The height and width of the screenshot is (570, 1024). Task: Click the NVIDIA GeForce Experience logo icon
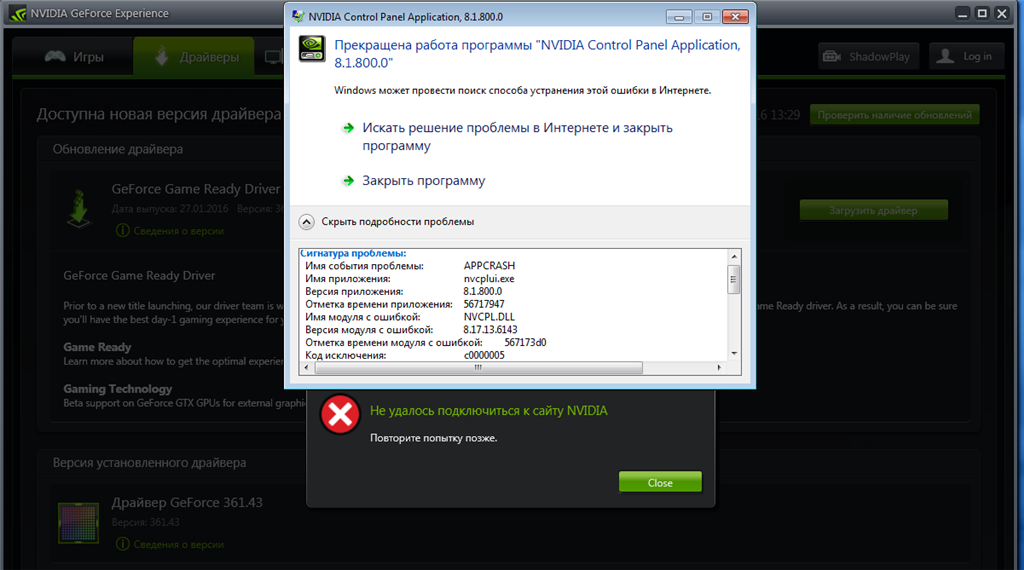(18, 13)
